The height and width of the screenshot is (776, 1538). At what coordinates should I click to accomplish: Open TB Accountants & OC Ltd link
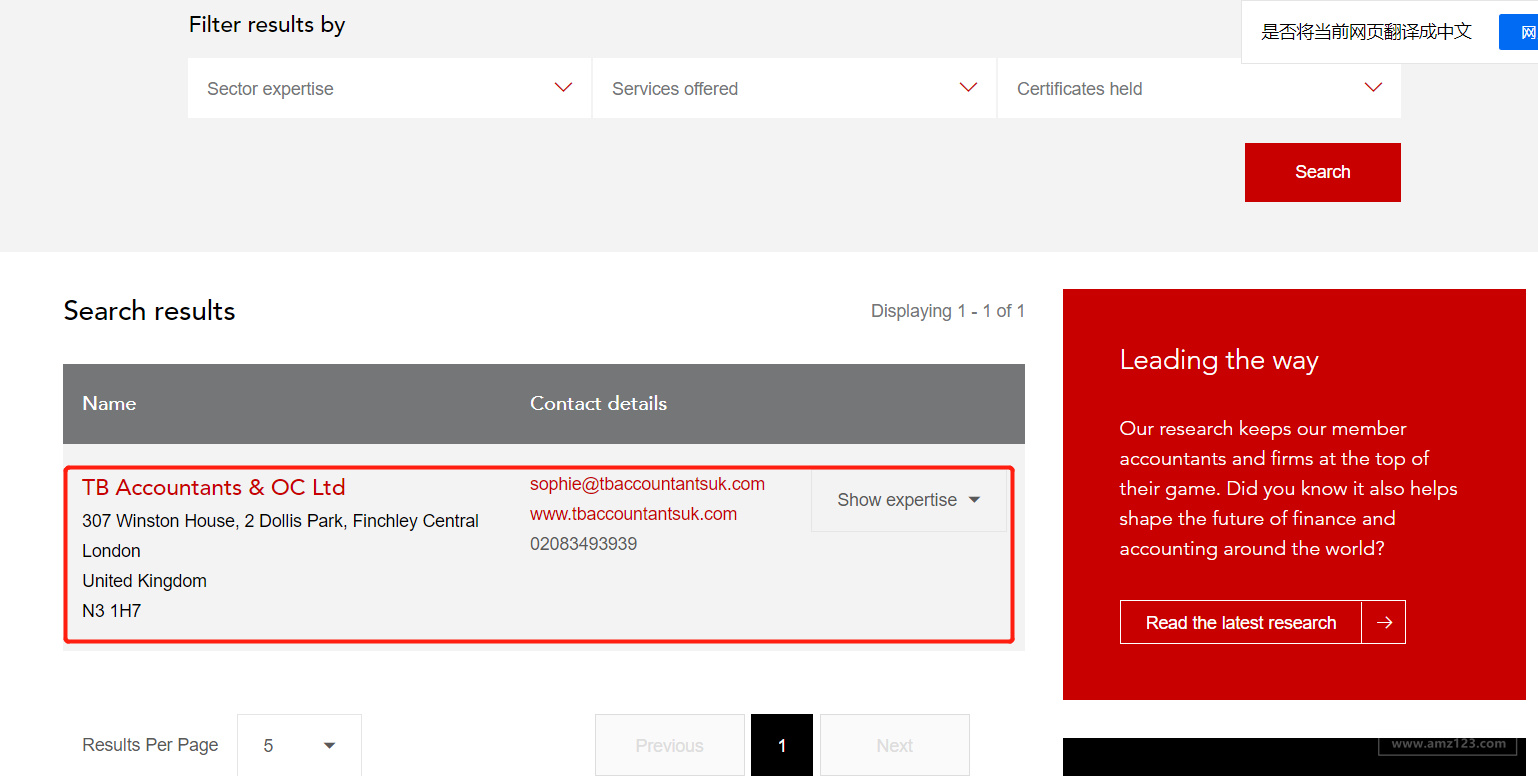click(213, 487)
